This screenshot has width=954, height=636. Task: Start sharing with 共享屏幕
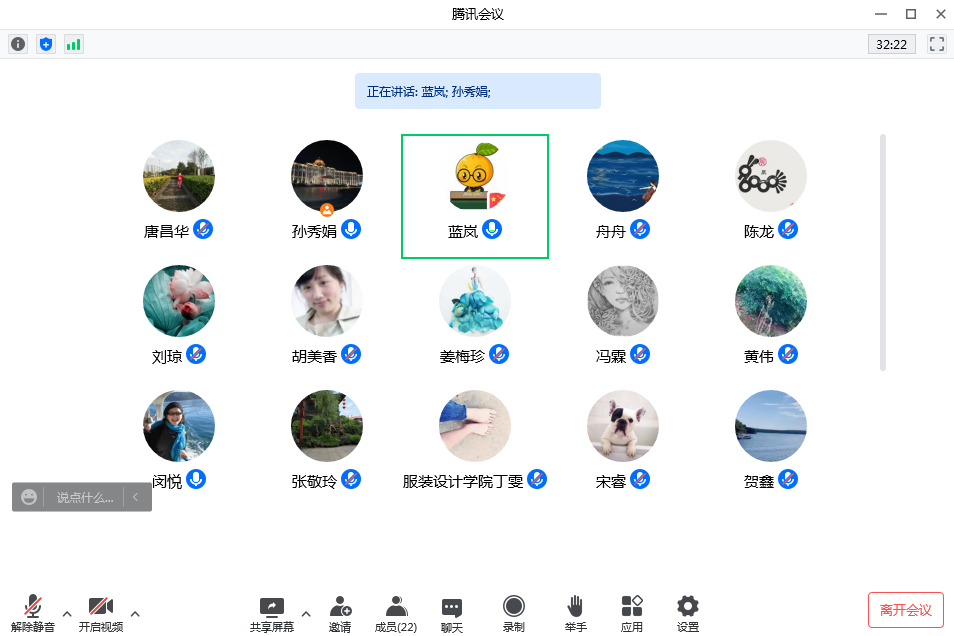[x=272, y=613]
